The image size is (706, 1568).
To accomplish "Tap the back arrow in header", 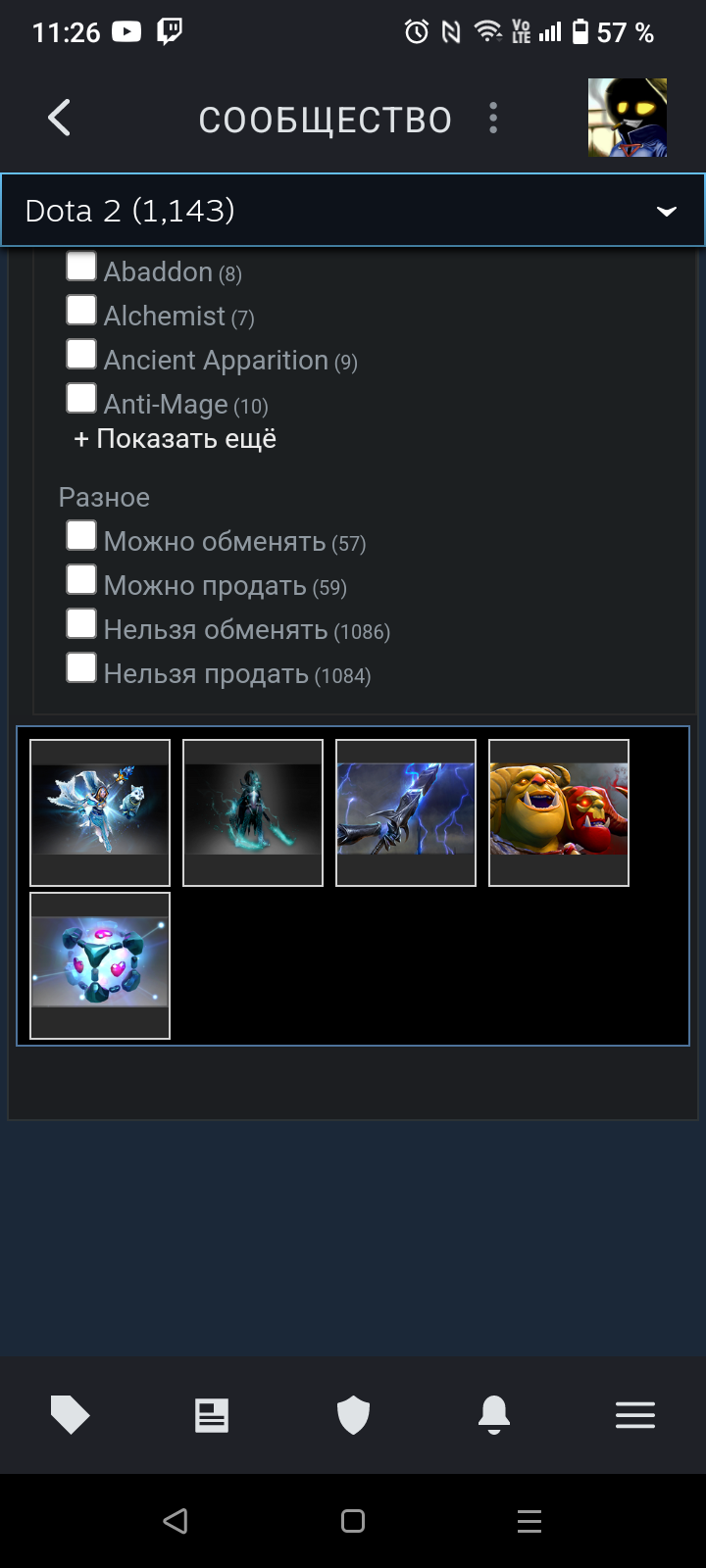I will tap(59, 119).
